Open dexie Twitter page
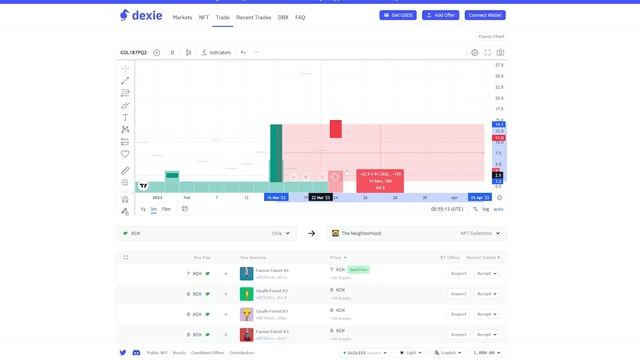 (123, 353)
